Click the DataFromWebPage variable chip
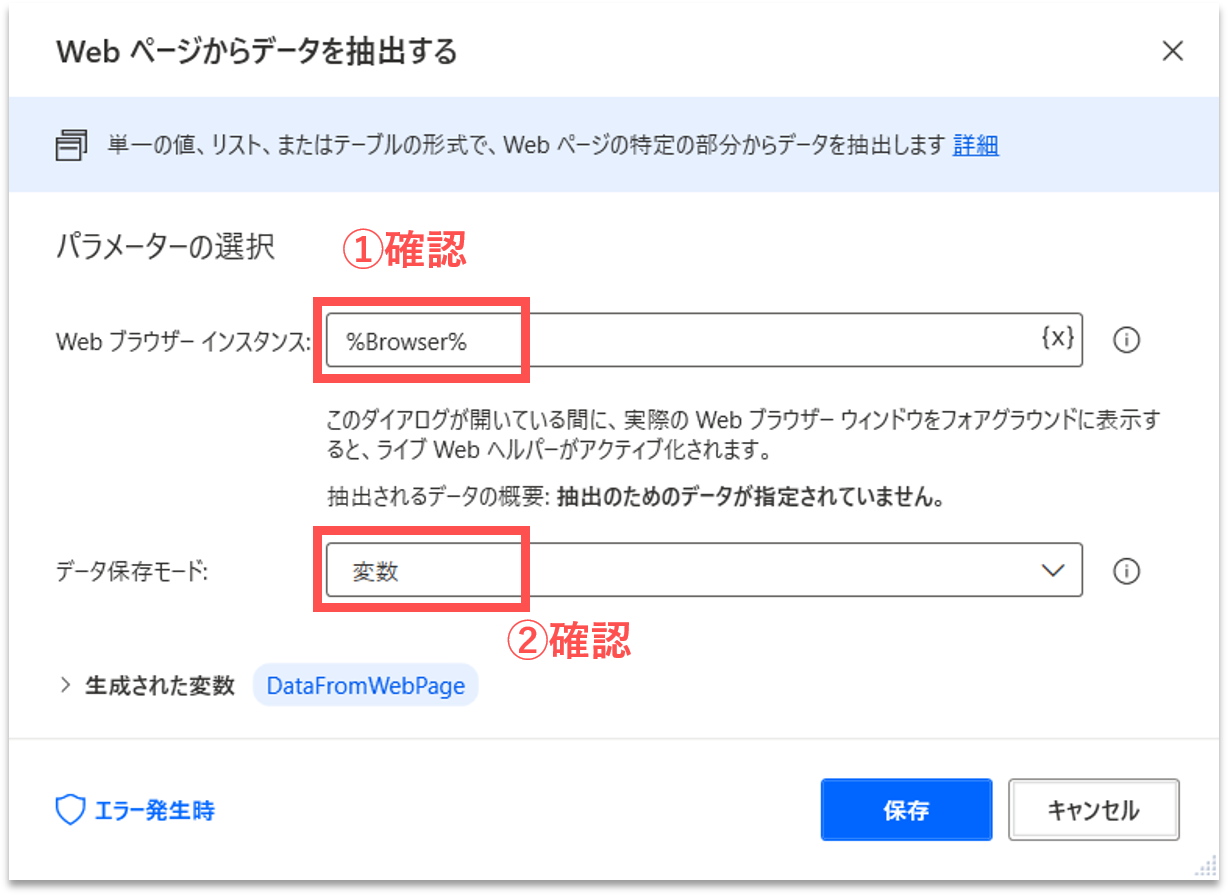This screenshot has width=1228, height=895. point(365,687)
